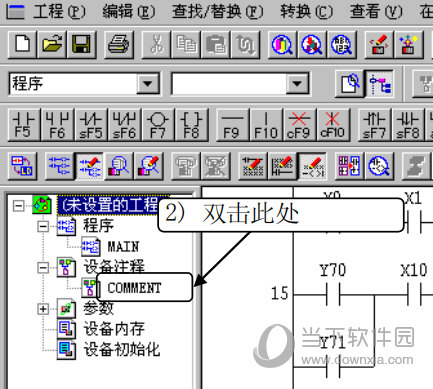Screen dimensions: 433x389
Task: Delete vertical line cF10
Action: (333, 125)
